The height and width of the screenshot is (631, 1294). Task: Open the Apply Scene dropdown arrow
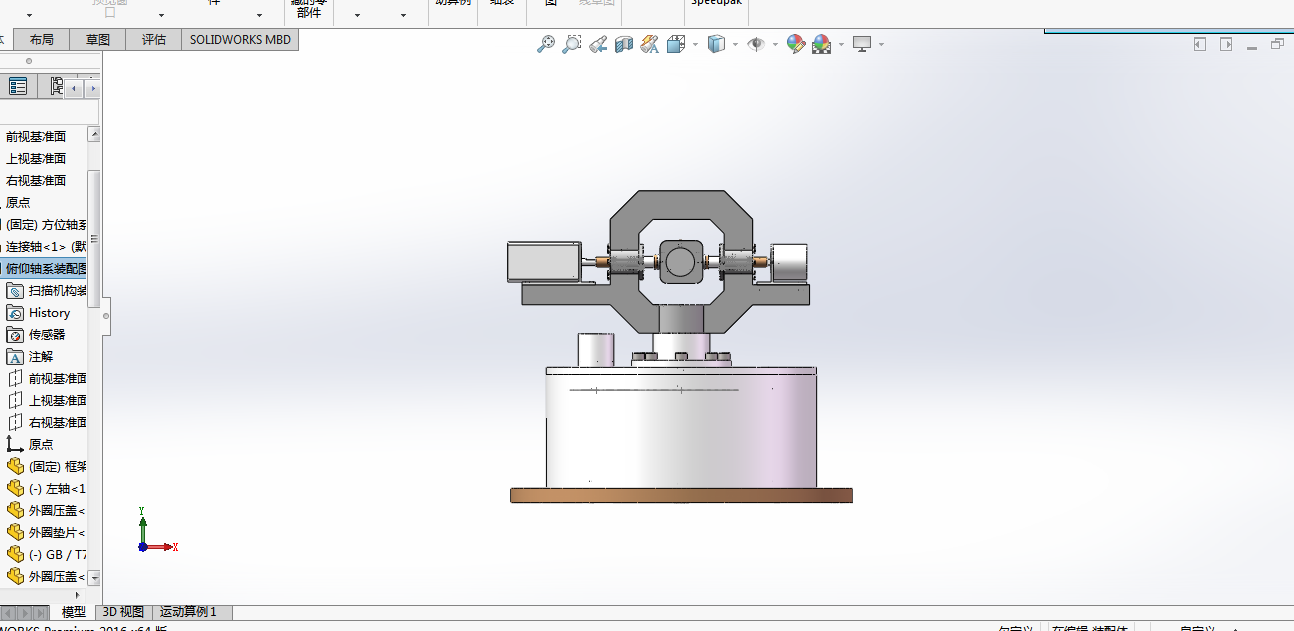point(841,44)
